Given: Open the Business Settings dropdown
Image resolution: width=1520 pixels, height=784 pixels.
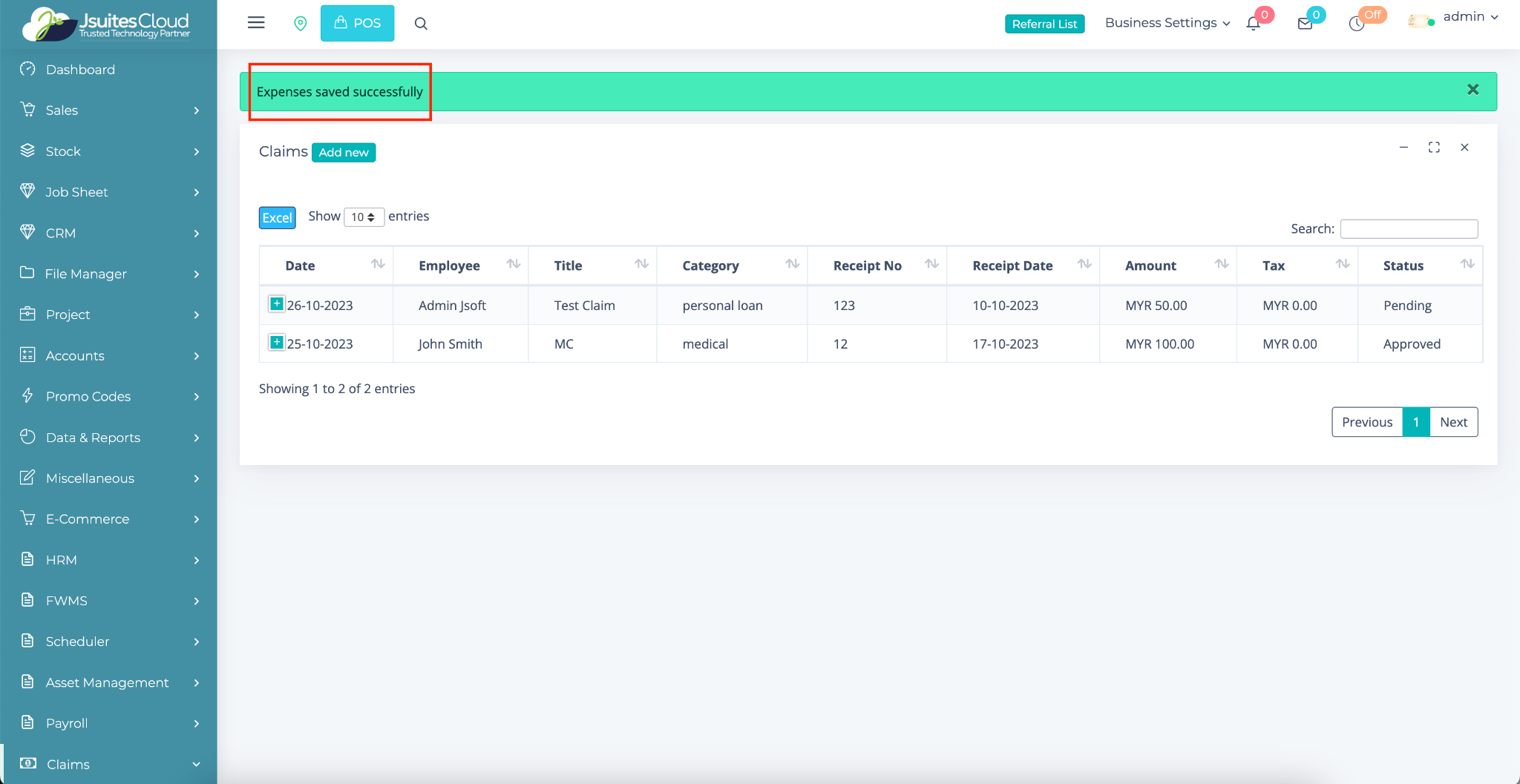Looking at the screenshot, I should click(1167, 23).
